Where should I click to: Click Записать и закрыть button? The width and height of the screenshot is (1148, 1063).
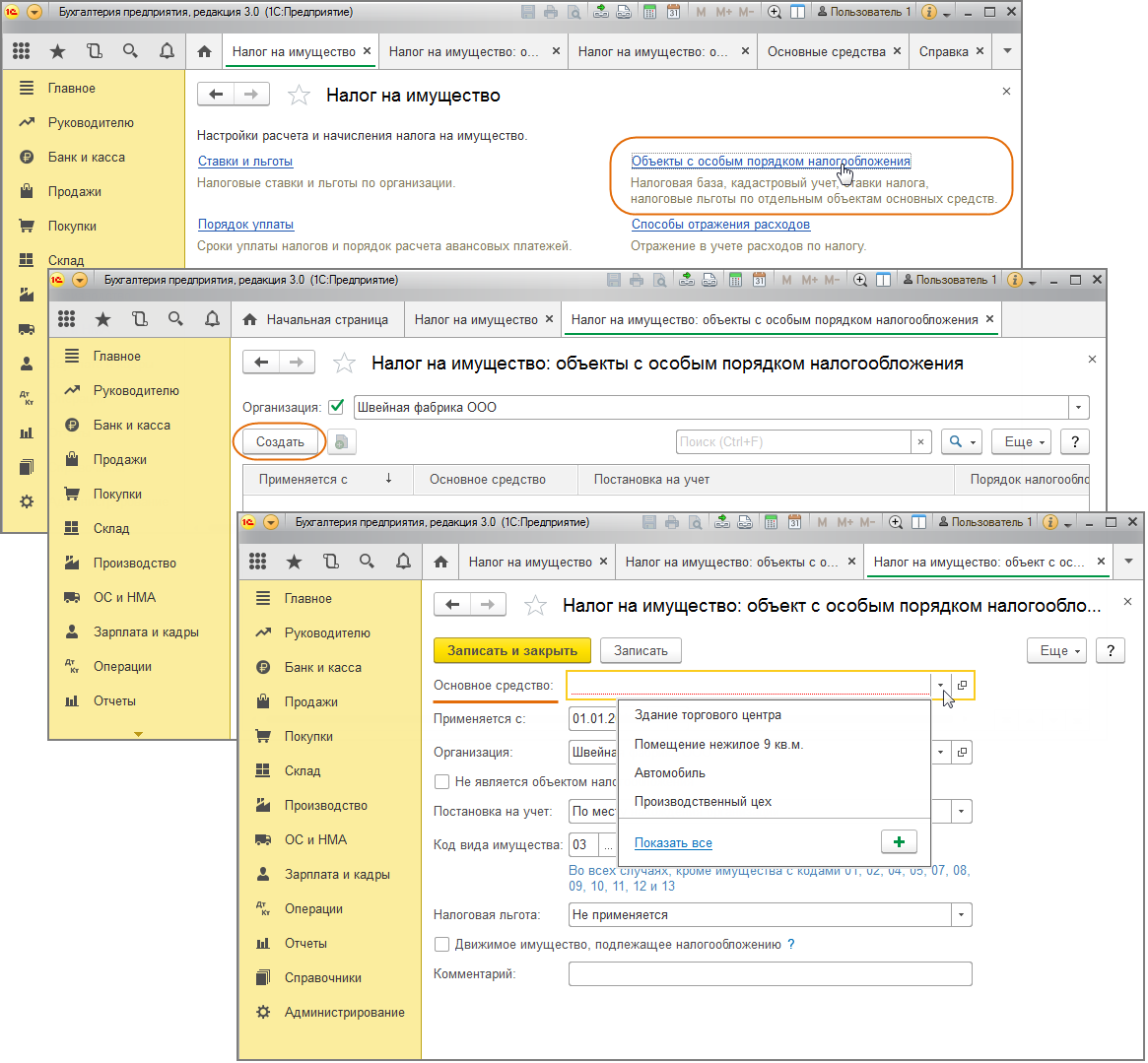coord(511,650)
